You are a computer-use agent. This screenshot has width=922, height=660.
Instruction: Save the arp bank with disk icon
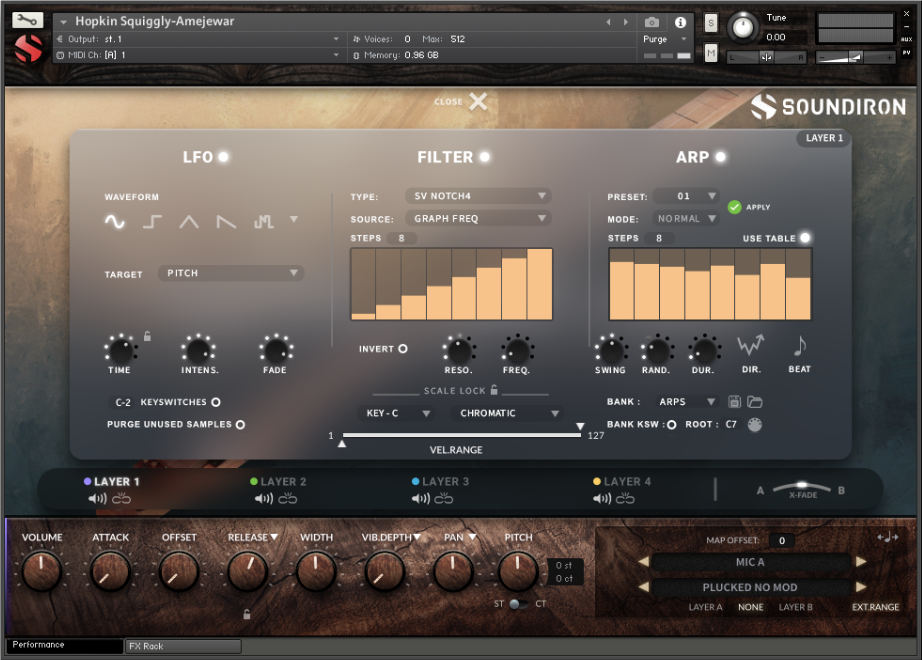735,402
